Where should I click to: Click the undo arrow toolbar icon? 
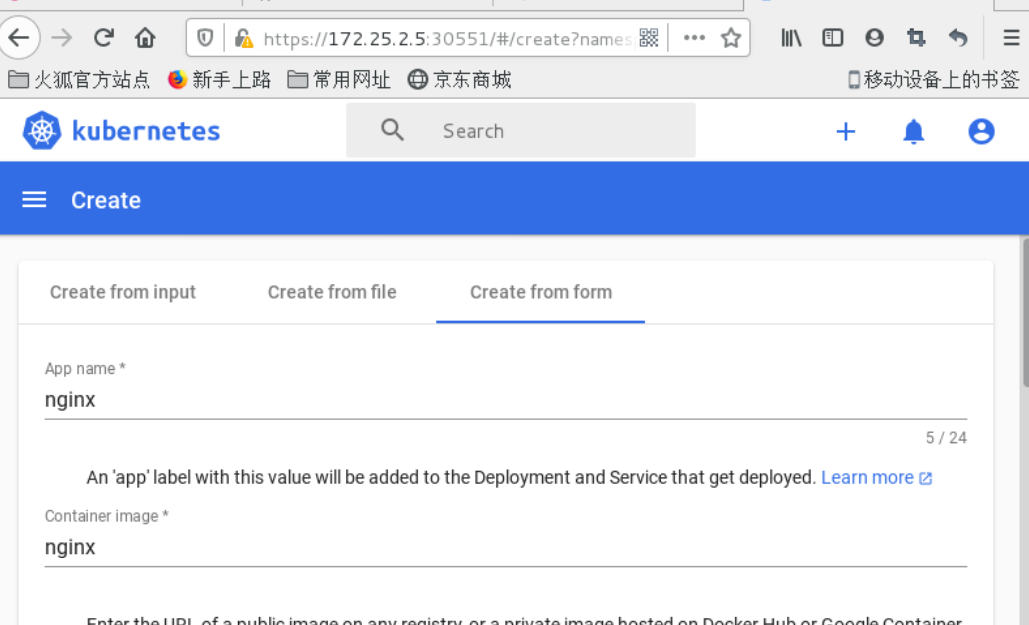coord(958,38)
